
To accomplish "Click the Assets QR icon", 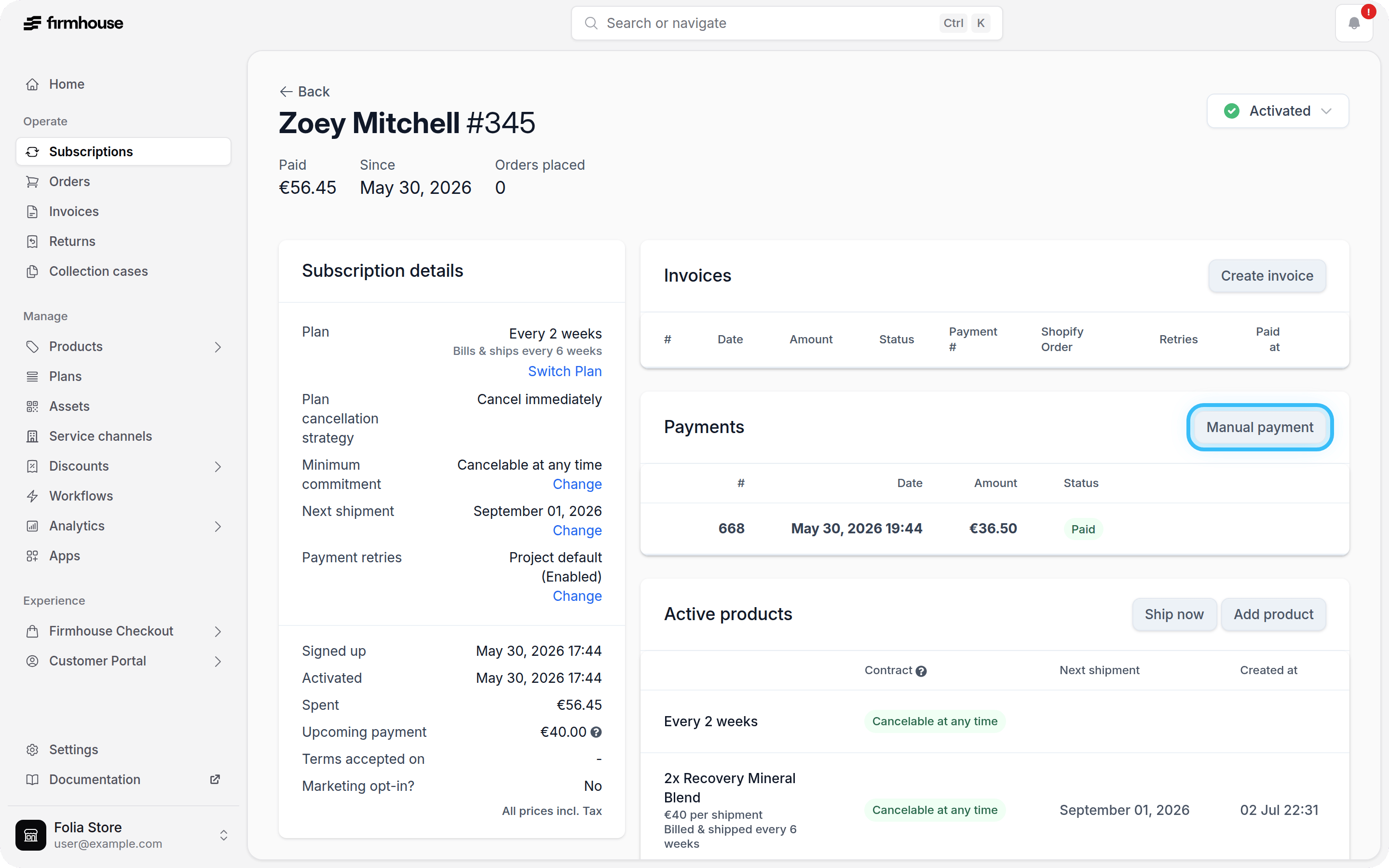I will pyautogui.click(x=32, y=407).
